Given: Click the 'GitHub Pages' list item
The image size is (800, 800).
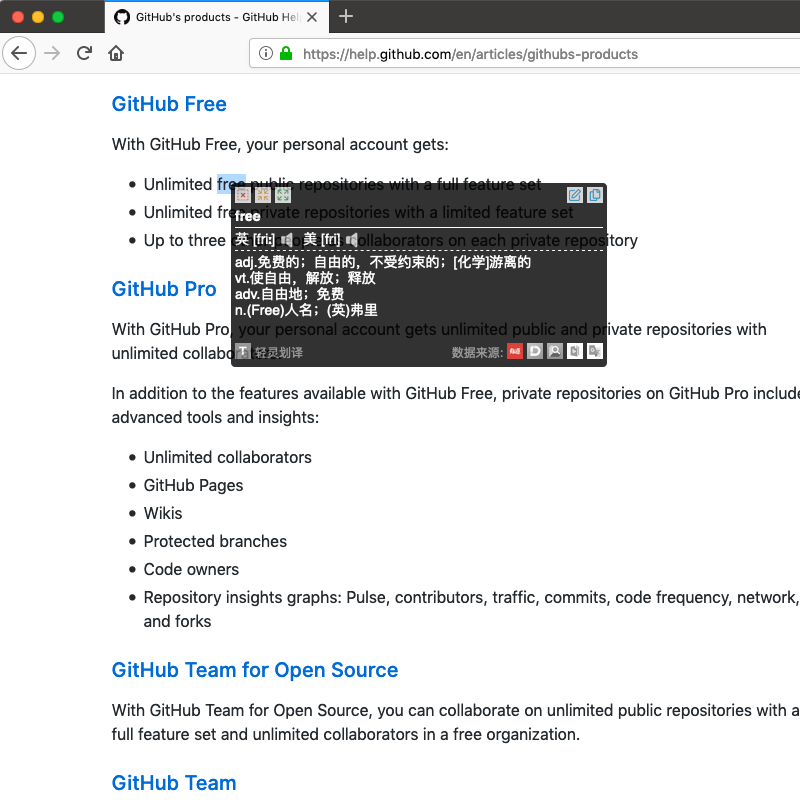Looking at the screenshot, I should [x=193, y=485].
